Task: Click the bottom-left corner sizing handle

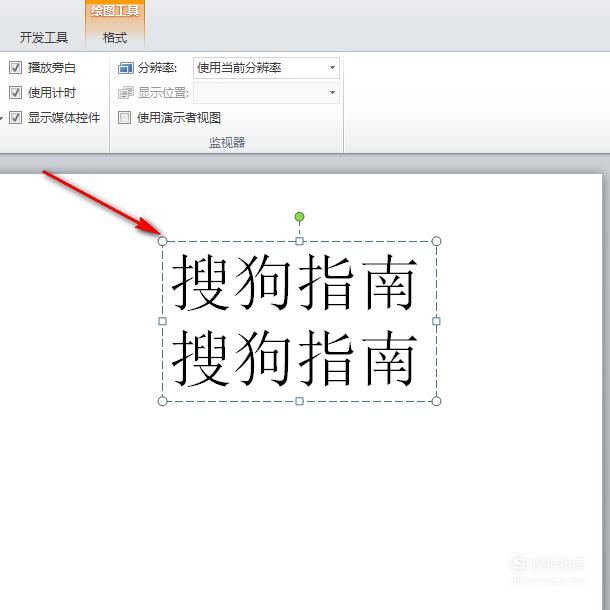Action: [x=163, y=401]
